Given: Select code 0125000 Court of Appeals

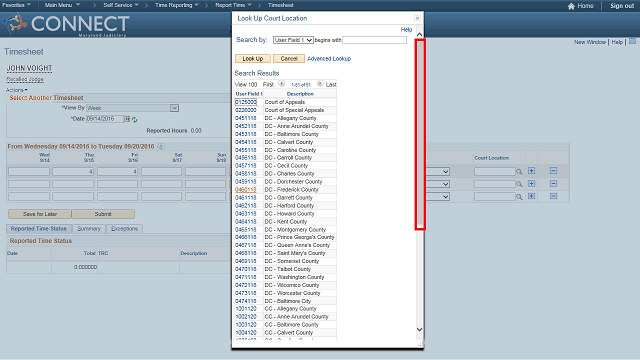Looking at the screenshot, I should (x=246, y=102).
